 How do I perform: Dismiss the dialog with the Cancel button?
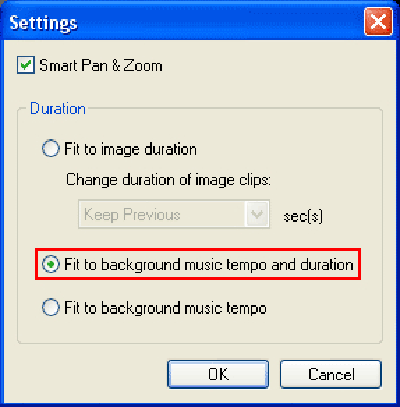pyautogui.click(x=331, y=374)
